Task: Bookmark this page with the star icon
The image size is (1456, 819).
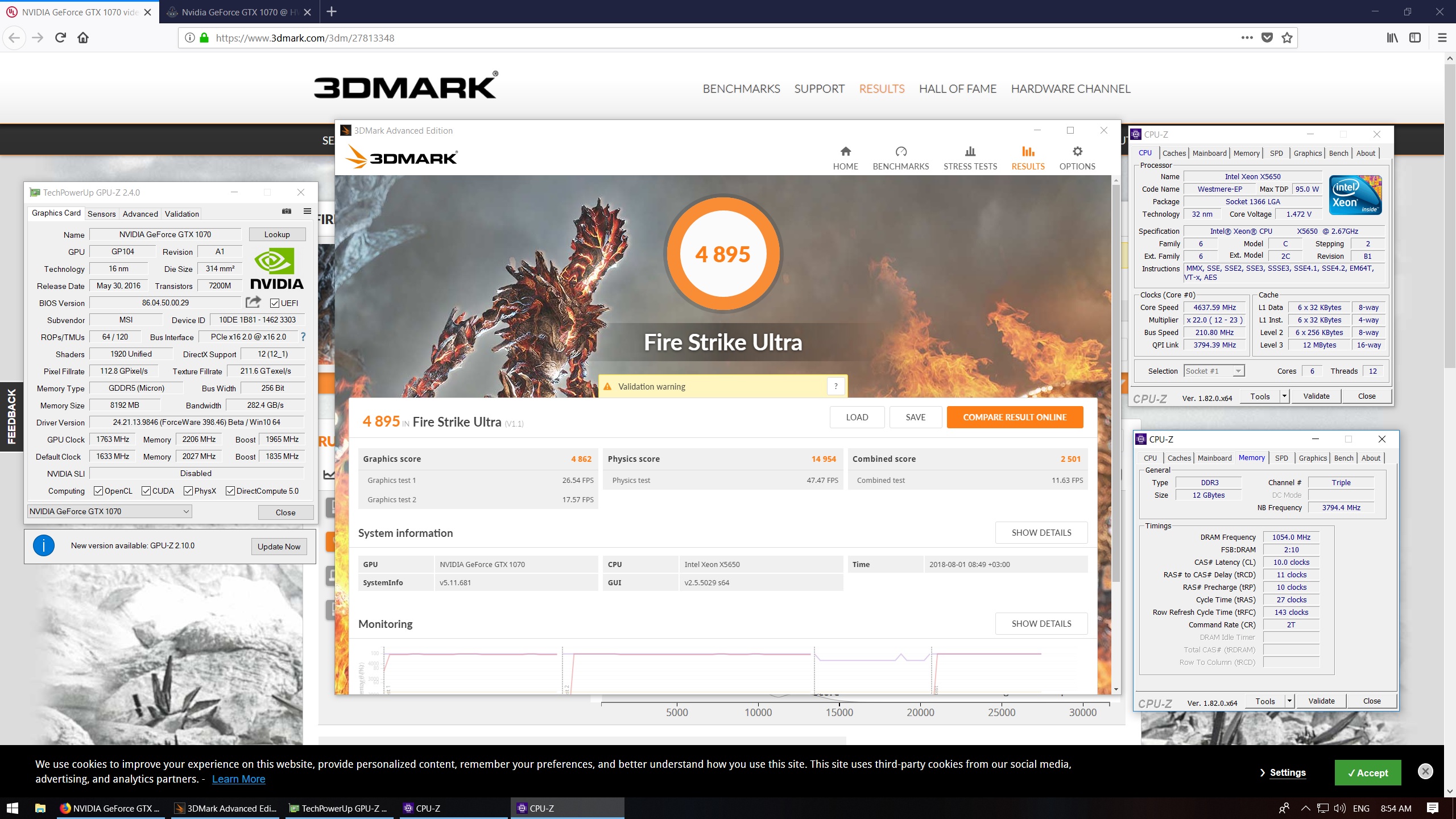Action: pos(1287,38)
